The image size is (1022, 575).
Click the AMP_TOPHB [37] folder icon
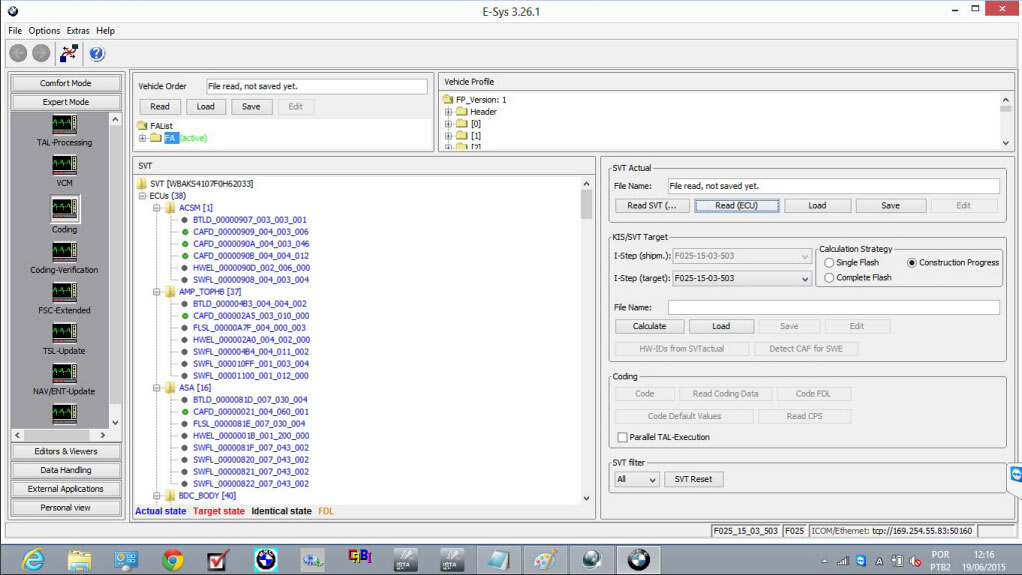click(x=170, y=291)
